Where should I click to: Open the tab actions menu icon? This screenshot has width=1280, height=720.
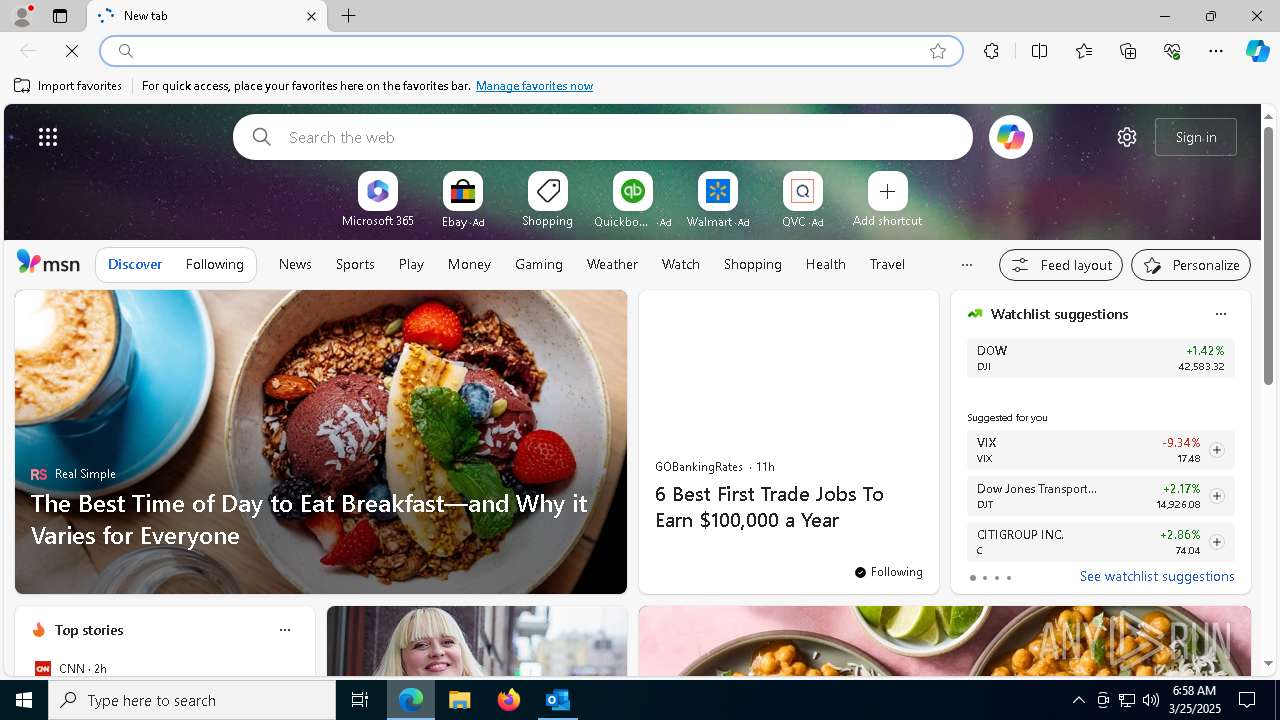tap(60, 16)
